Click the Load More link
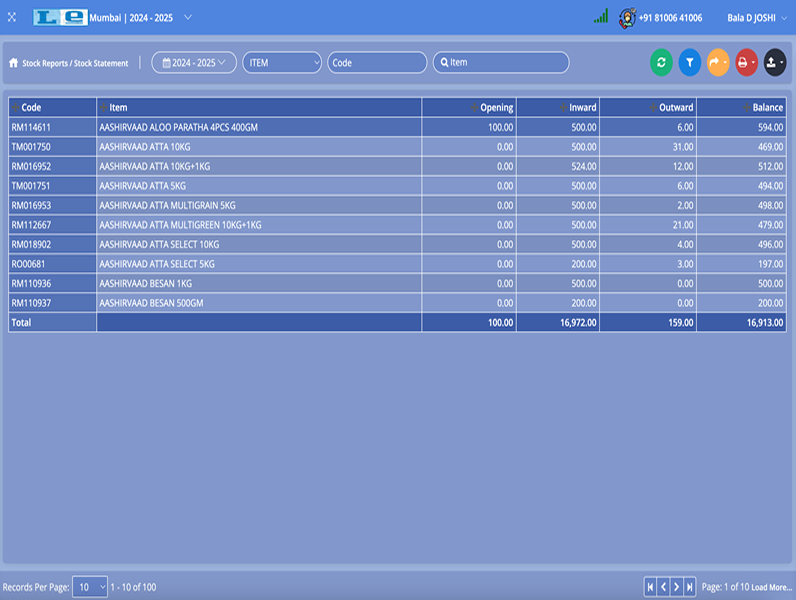Screen dimensions: 796x600 point(772,587)
